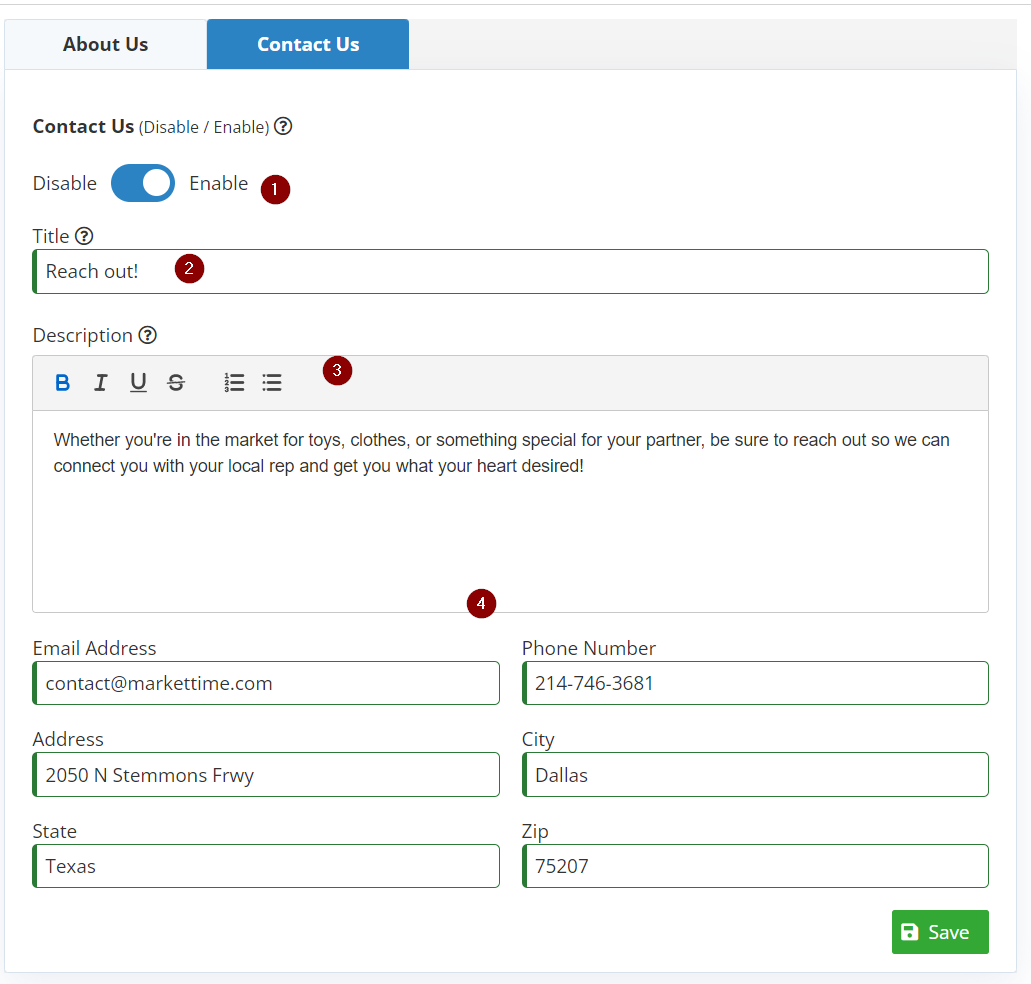This screenshot has height=984, width=1031.
Task: Apply Italic formatting in description editor
Action: [x=100, y=383]
